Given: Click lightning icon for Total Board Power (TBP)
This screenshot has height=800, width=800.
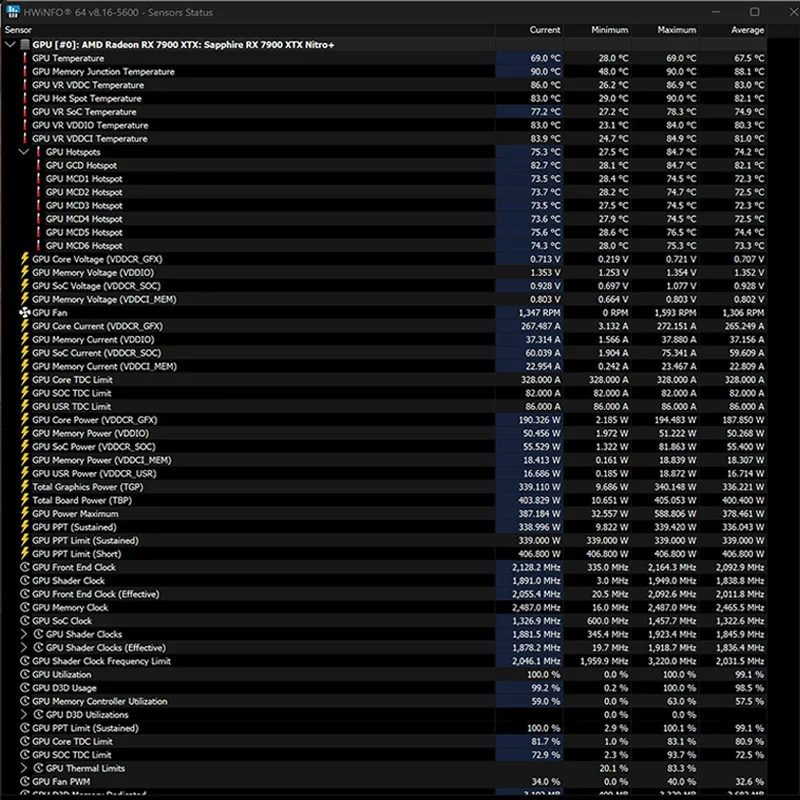Looking at the screenshot, I should coord(25,500).
